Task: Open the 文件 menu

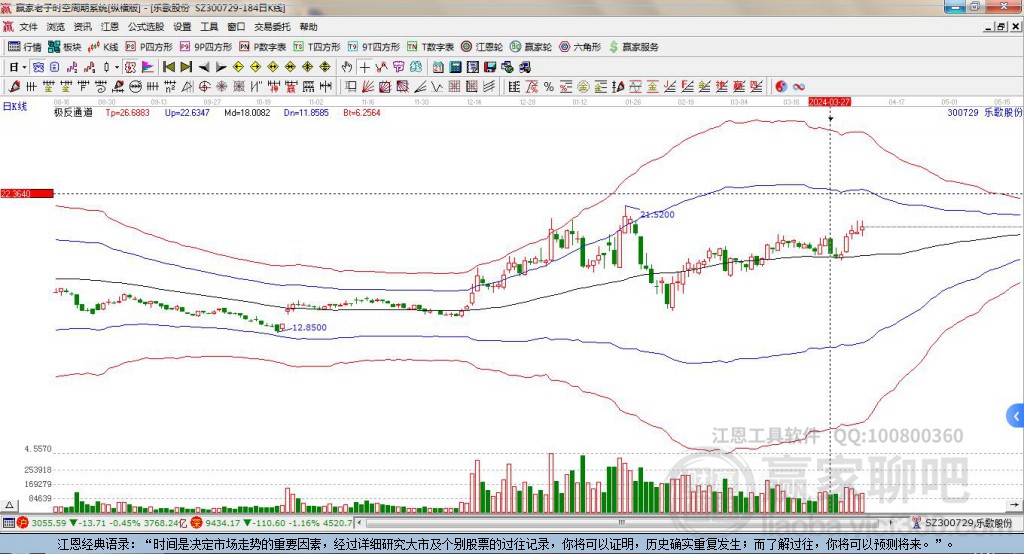Action: coord(28,27)
